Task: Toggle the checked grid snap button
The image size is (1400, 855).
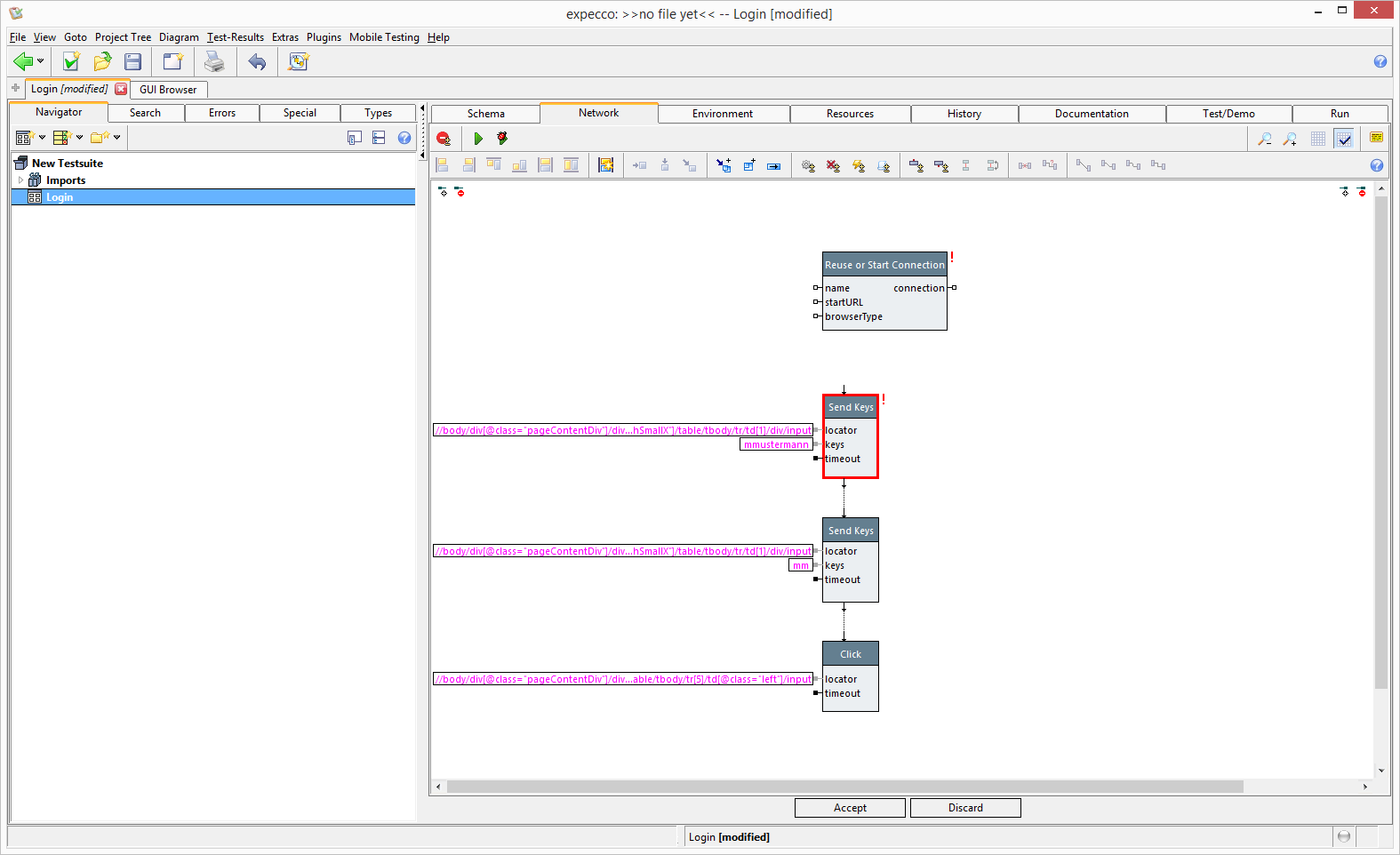Action: tap(1344, 139)
